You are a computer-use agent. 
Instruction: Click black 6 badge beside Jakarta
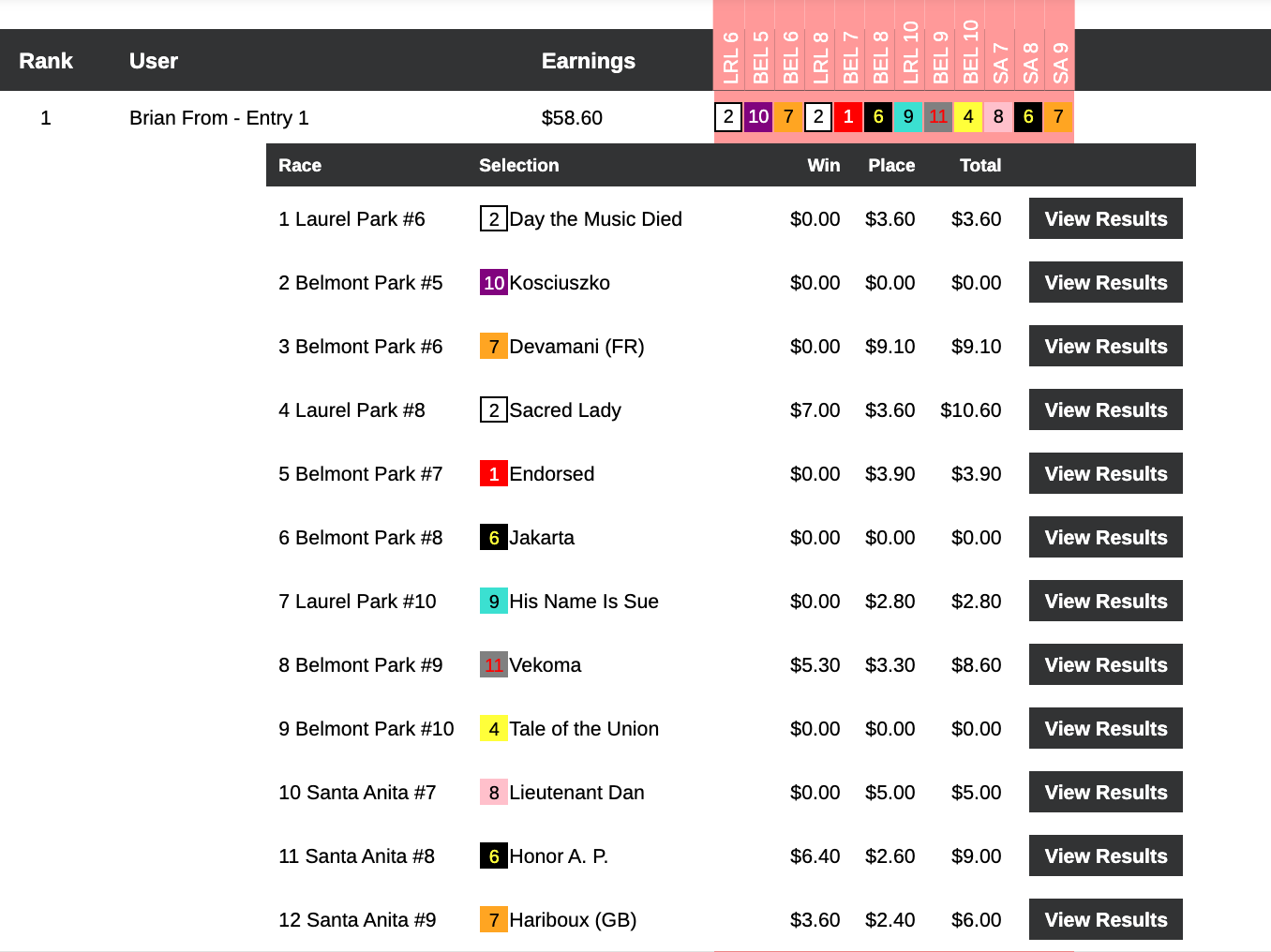point(494,538)
